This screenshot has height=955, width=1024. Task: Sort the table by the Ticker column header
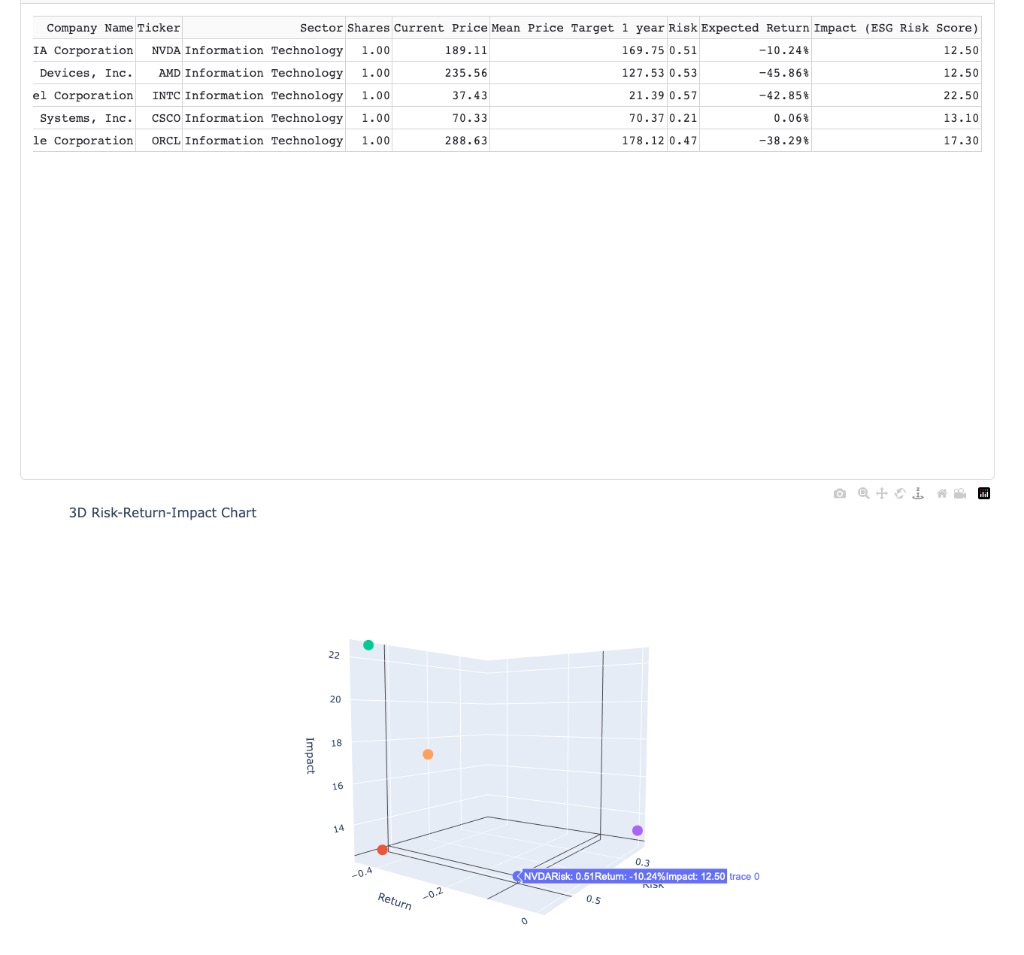tap(158, 28)
